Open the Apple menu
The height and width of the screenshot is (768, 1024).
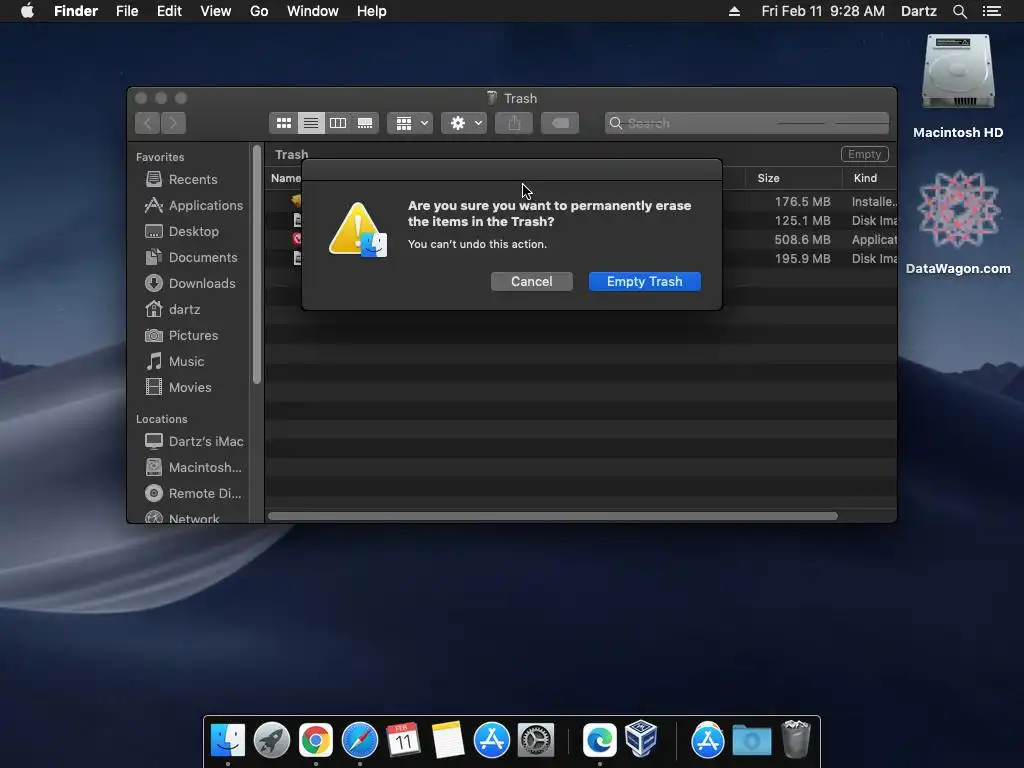pyautogui.click(x=27, y=11)
